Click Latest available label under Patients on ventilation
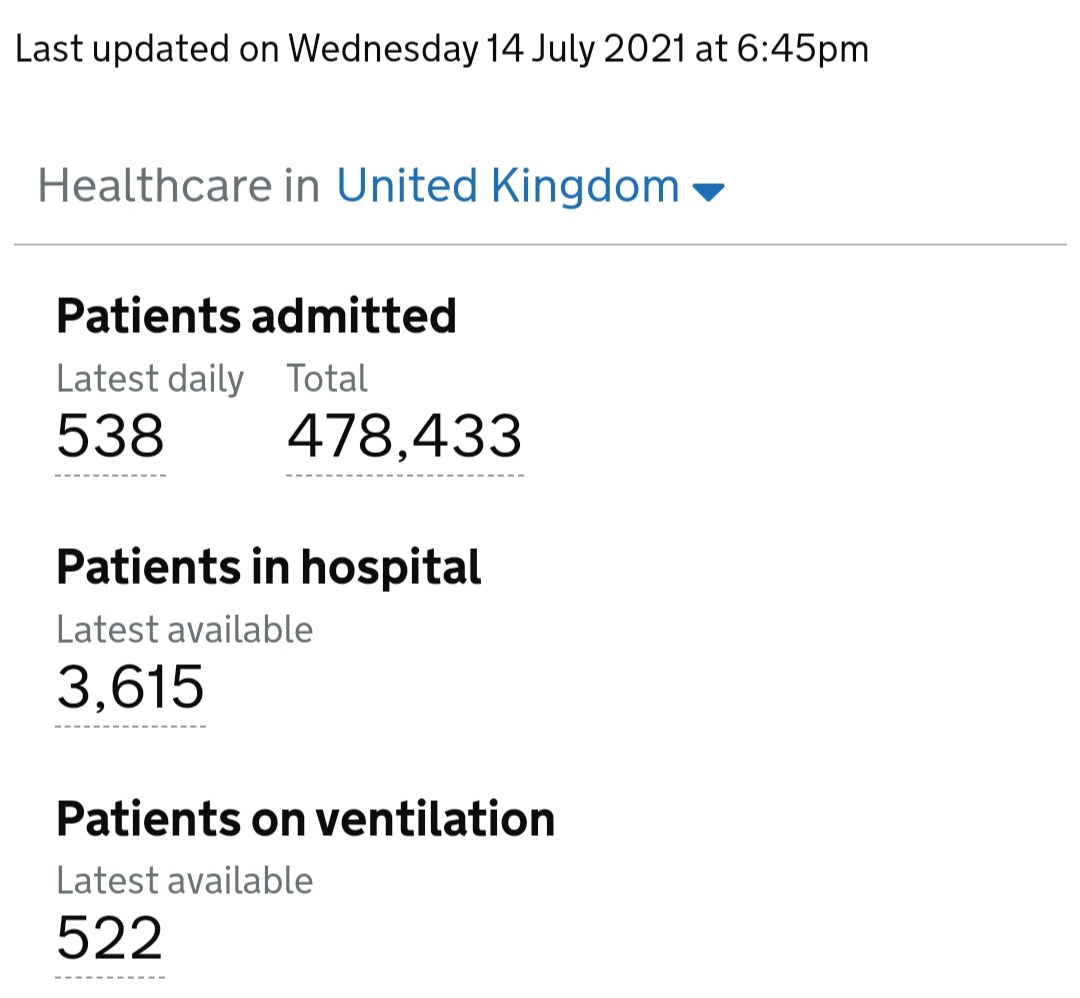 185,880
